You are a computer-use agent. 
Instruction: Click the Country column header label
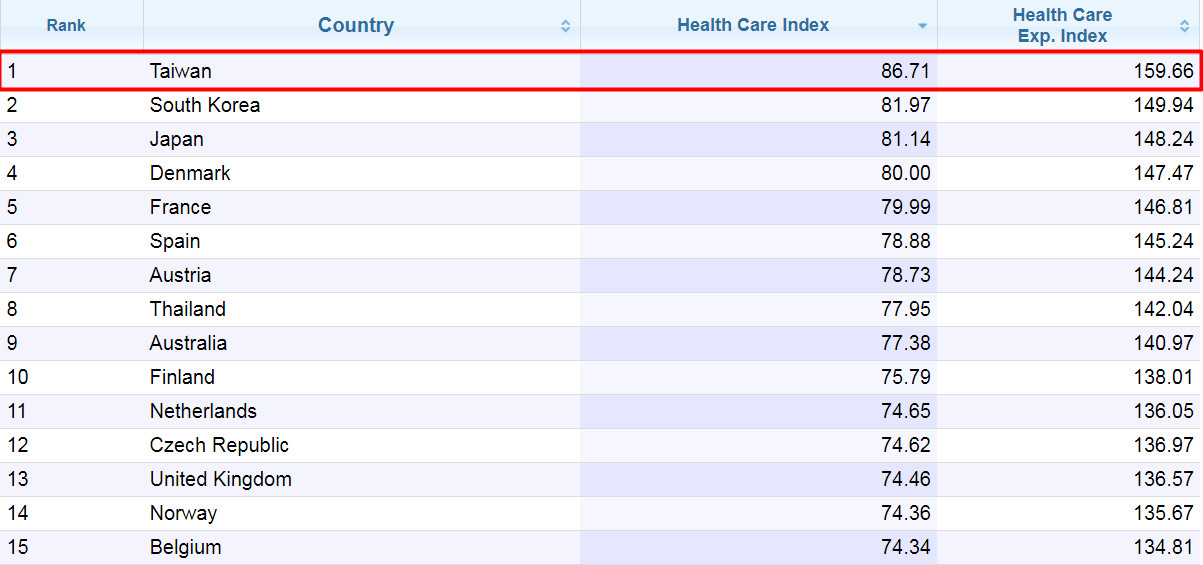pos(356,26)
